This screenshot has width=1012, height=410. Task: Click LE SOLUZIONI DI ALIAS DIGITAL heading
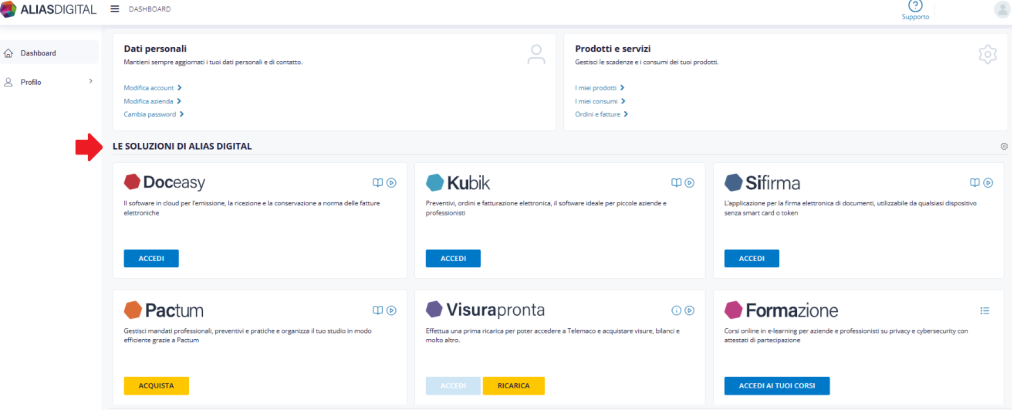182,147
